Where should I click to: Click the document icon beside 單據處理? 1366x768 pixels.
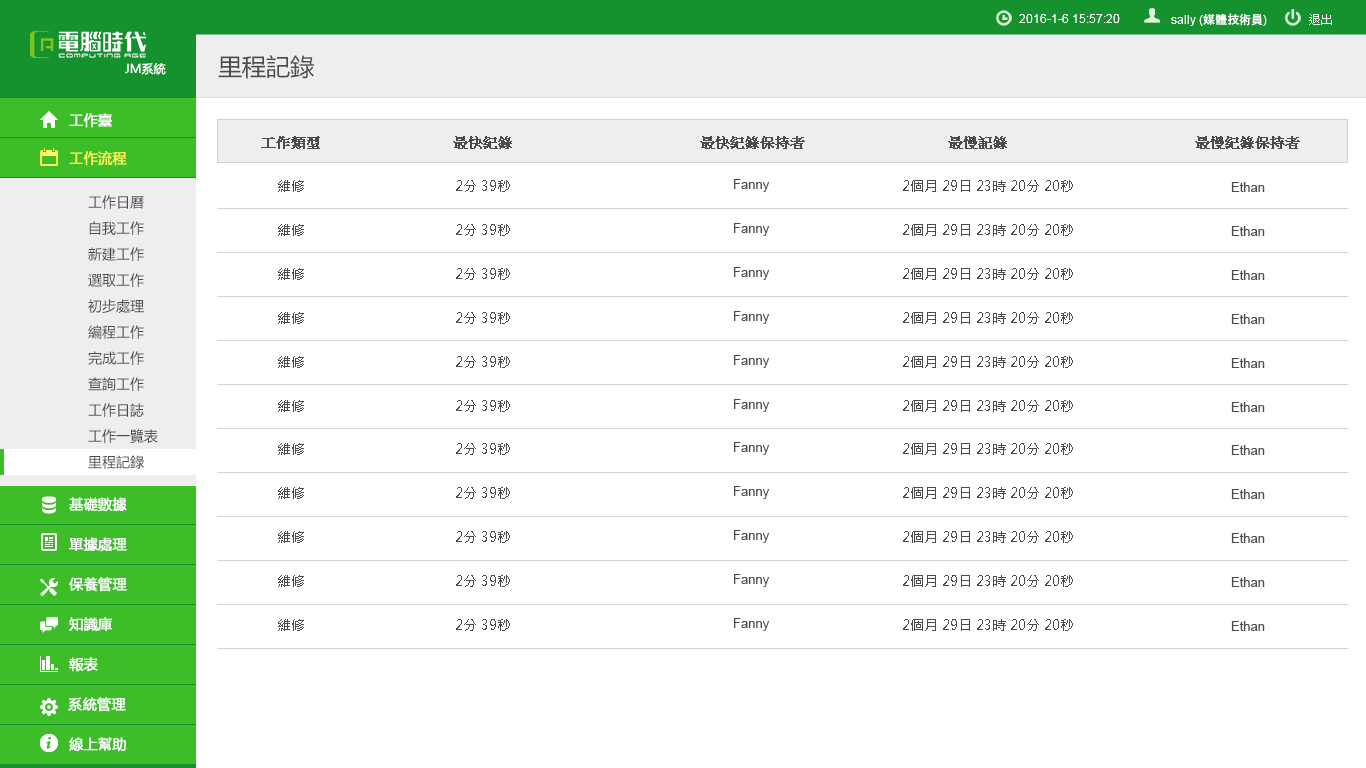click(x=49, y=543)
